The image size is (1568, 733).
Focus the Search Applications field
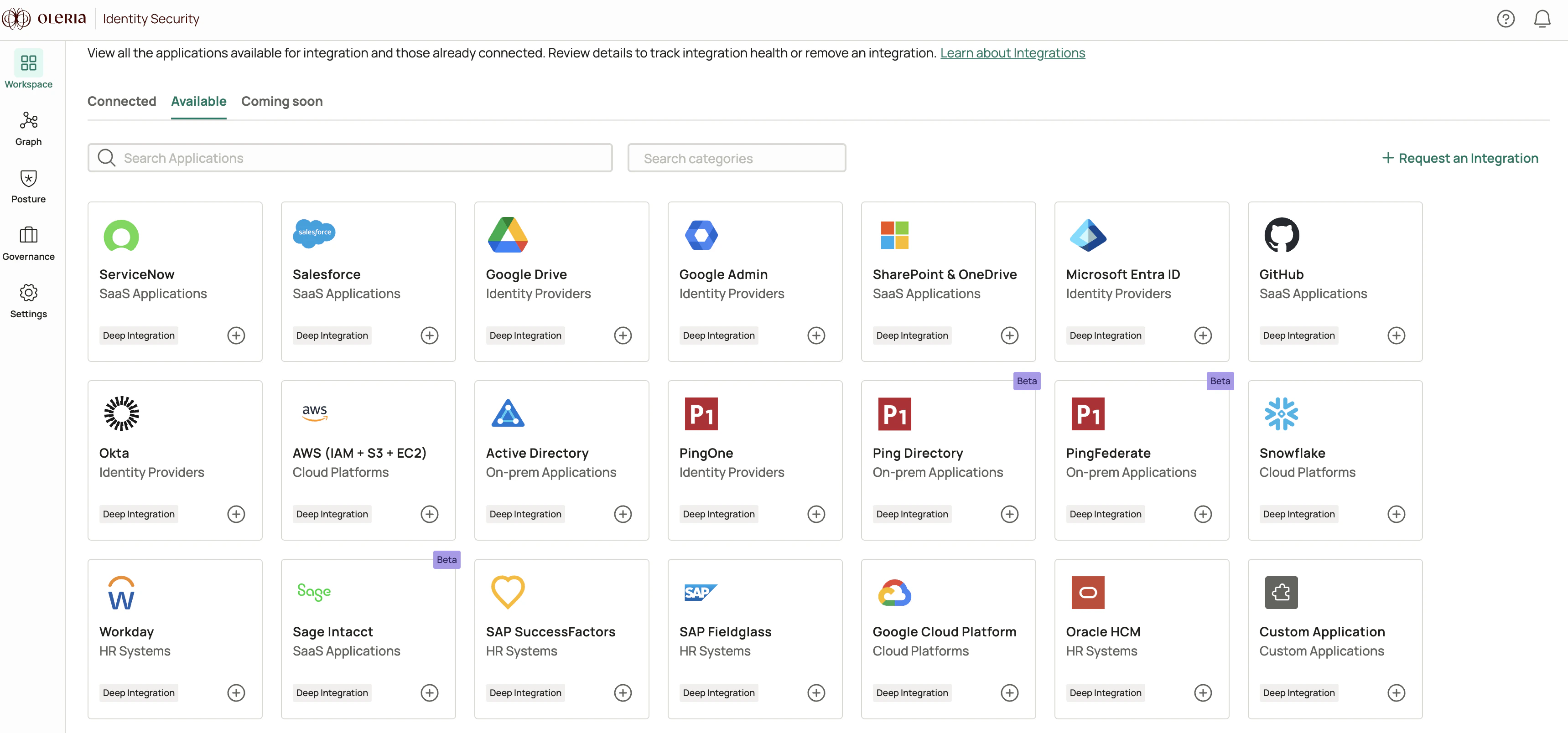click(350, 158)
